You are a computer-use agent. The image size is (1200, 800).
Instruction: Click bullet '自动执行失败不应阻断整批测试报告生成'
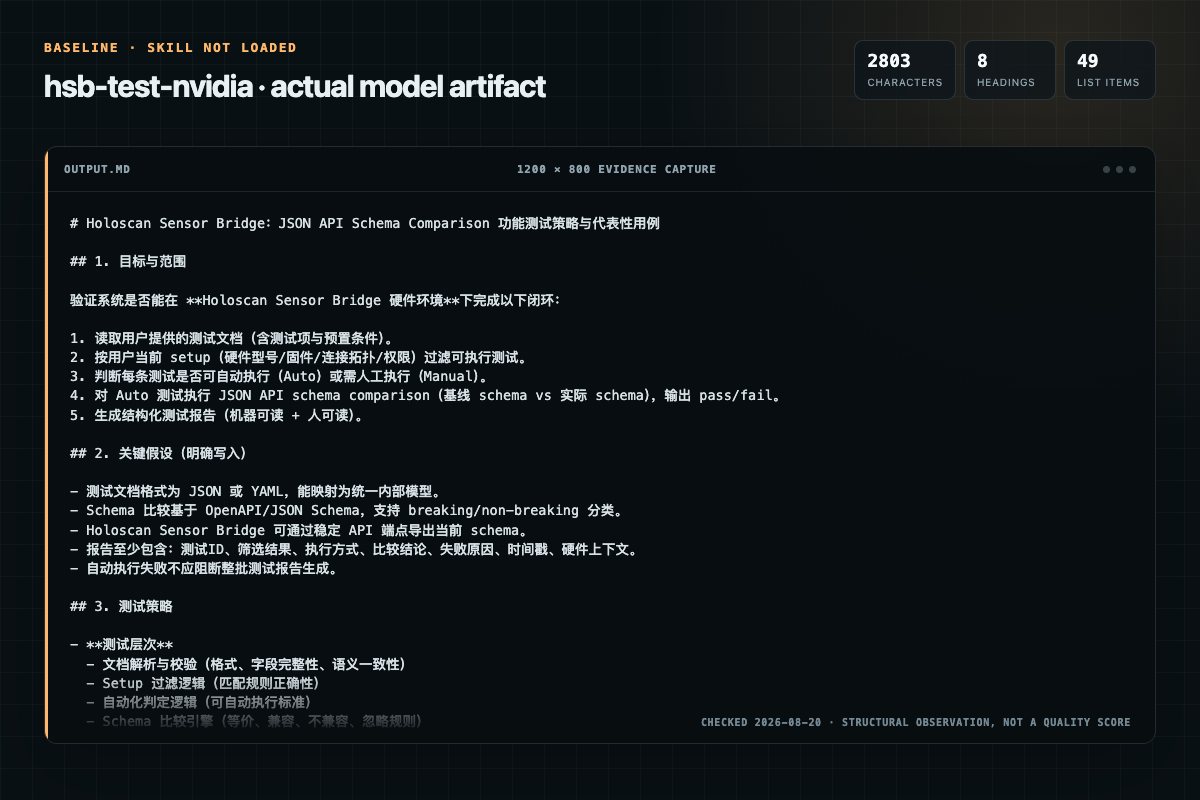point(204,567)
